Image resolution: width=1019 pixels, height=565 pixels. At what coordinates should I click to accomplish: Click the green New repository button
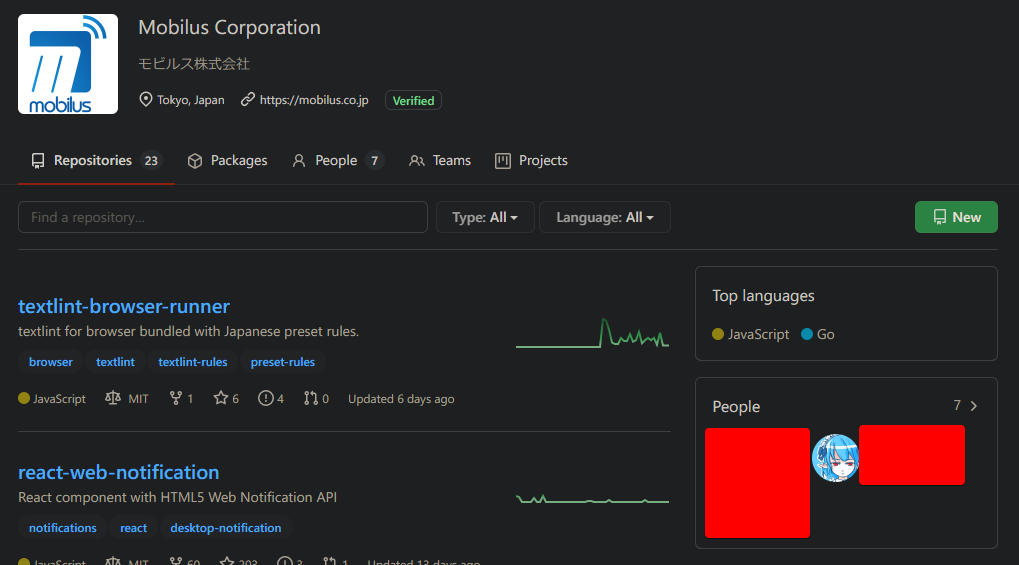coord(956,217)
